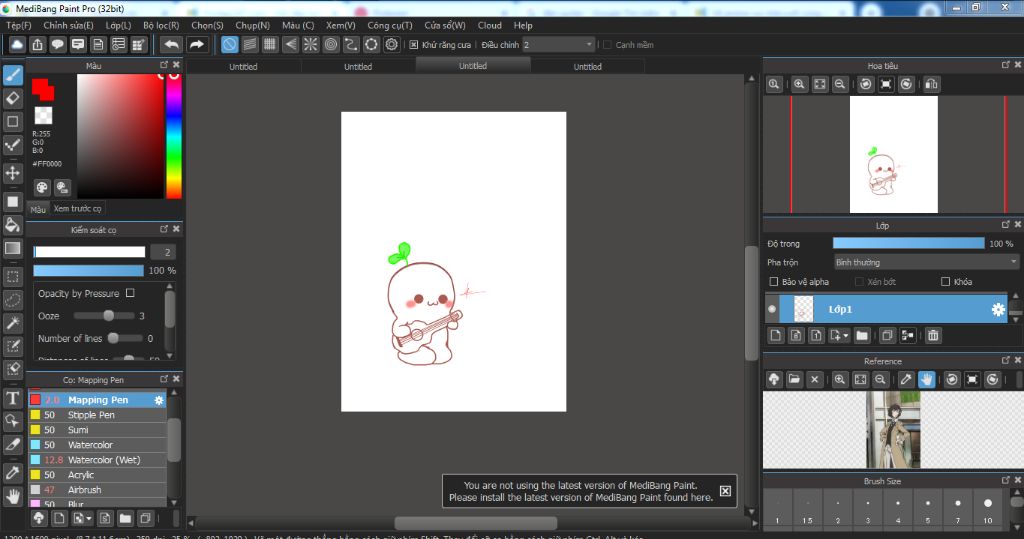Select the Hand tool

[x=13, y=496]
